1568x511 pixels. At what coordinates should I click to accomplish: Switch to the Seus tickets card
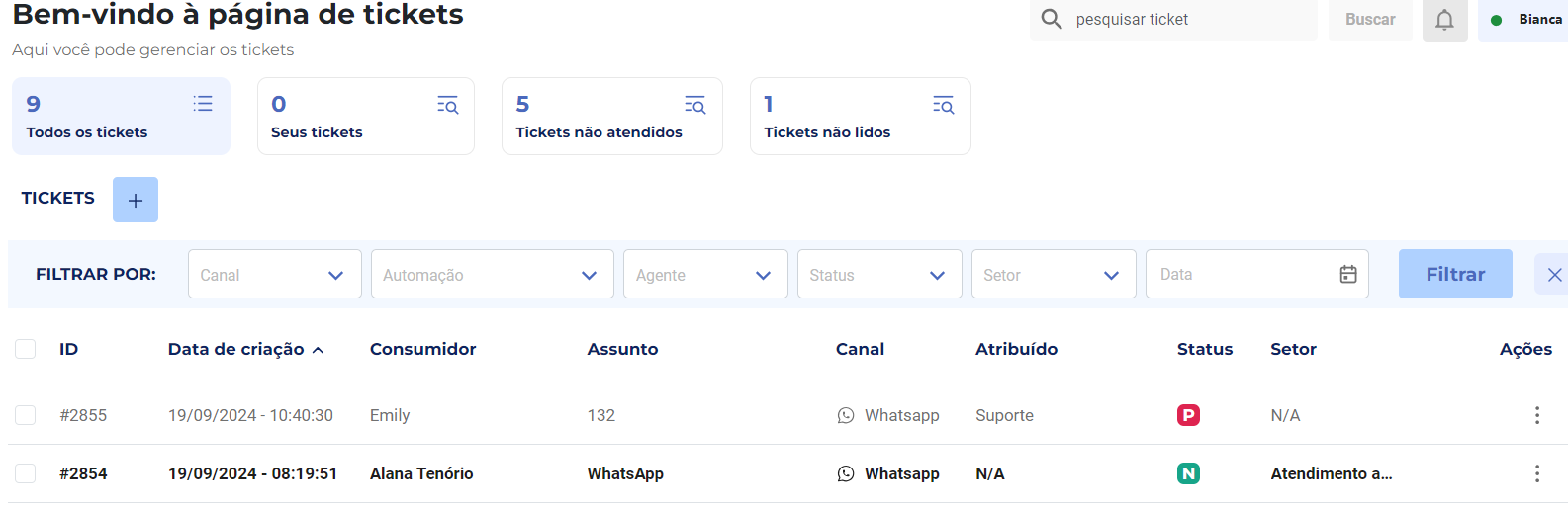[365, 117]
